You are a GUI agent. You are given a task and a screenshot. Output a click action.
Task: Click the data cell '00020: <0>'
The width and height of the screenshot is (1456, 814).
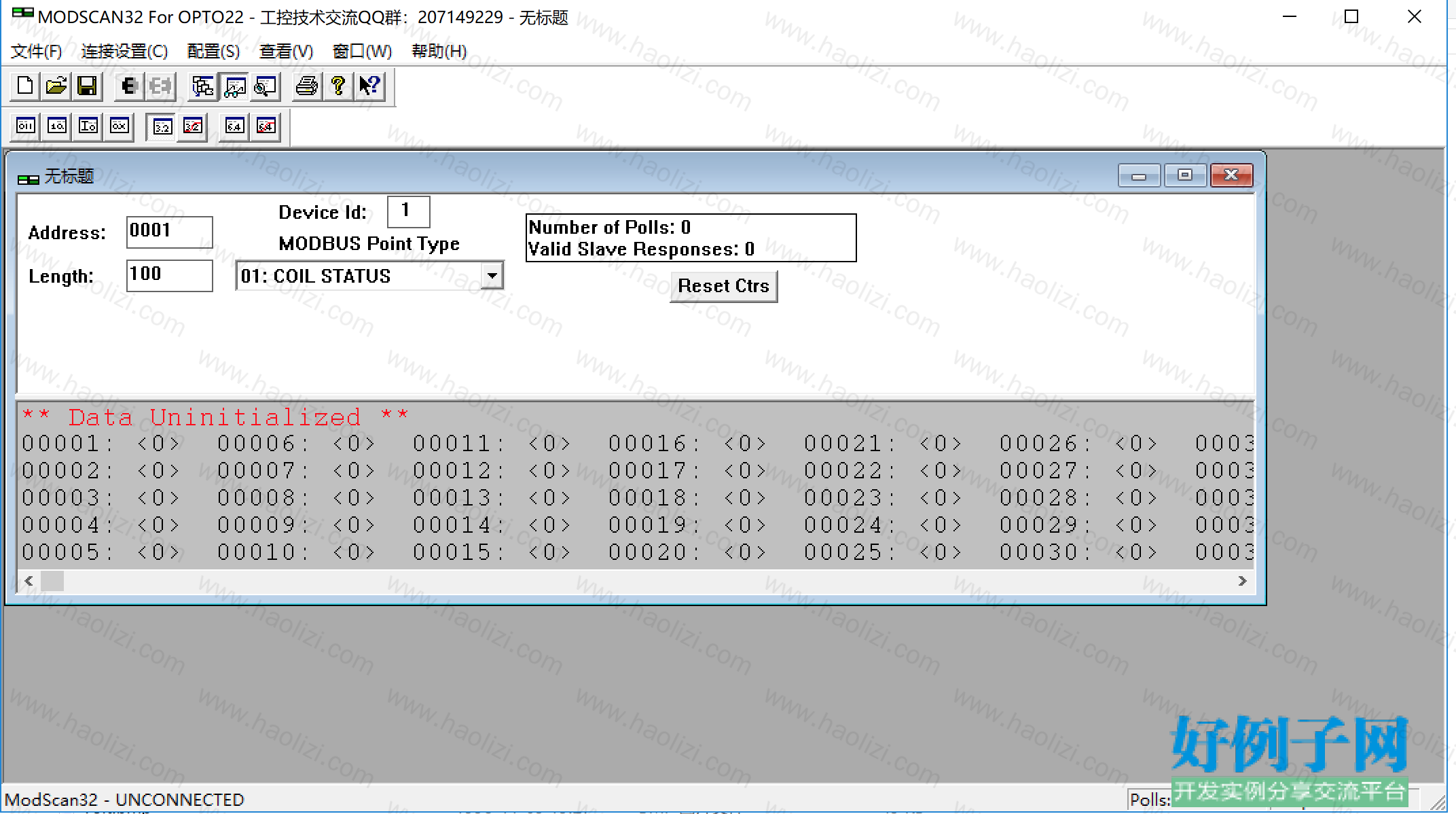click(687, 552)
